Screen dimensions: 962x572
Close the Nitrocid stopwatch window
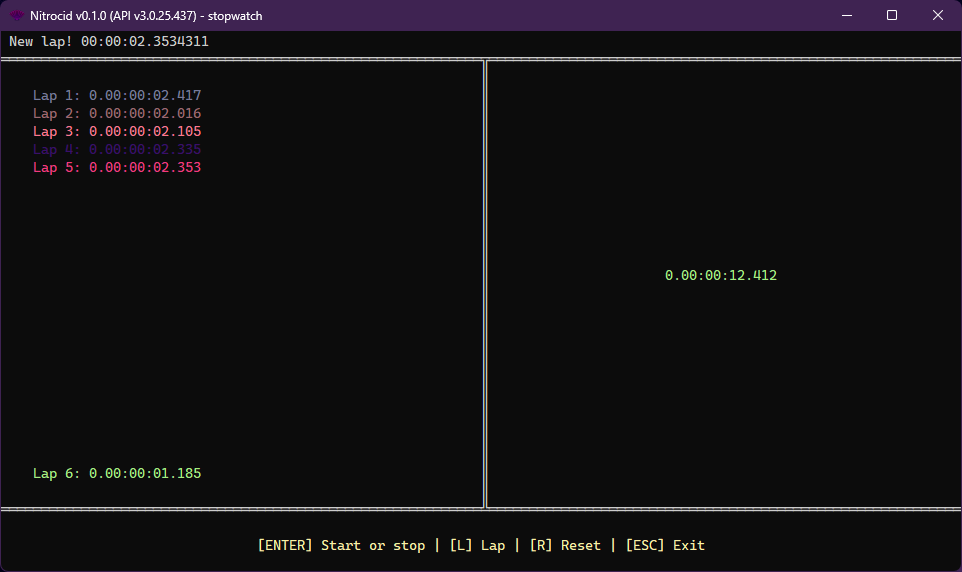937,15
